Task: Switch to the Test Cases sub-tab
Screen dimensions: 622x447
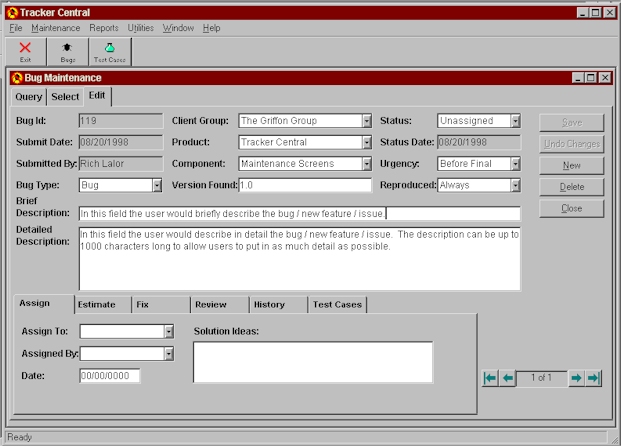Action: [x=337, y=305]
